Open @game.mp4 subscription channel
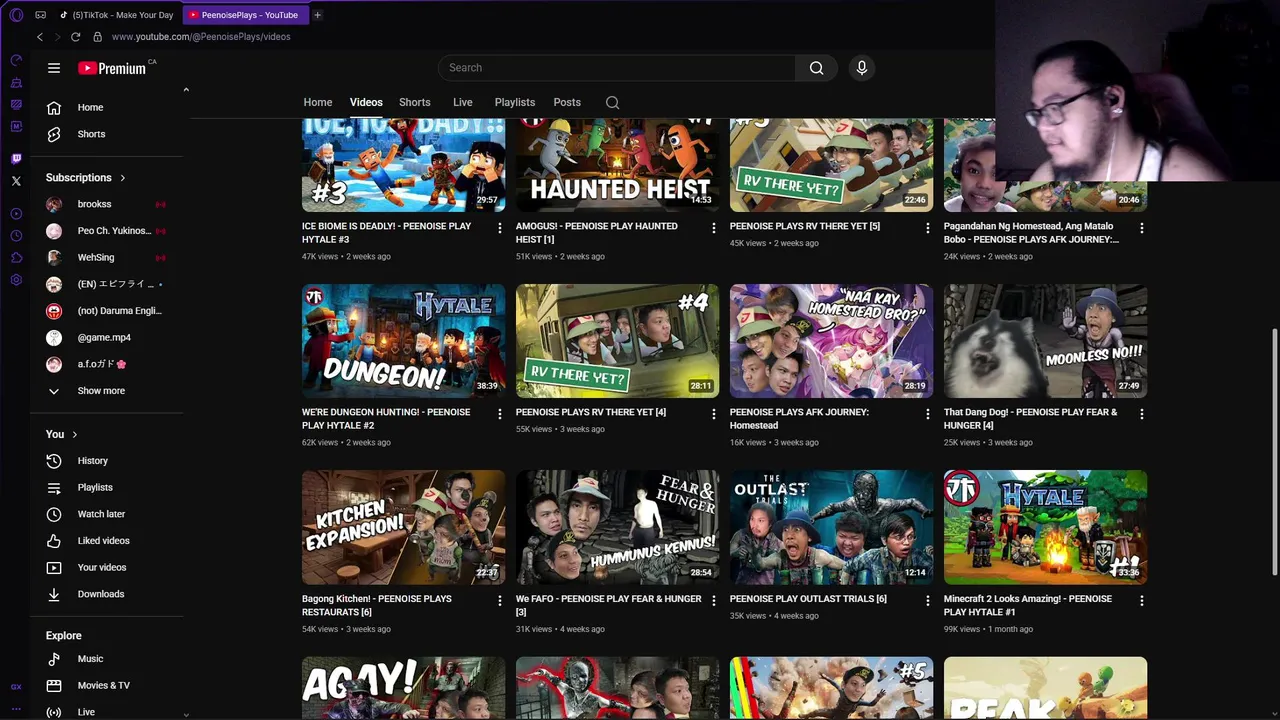 (106, 337)
